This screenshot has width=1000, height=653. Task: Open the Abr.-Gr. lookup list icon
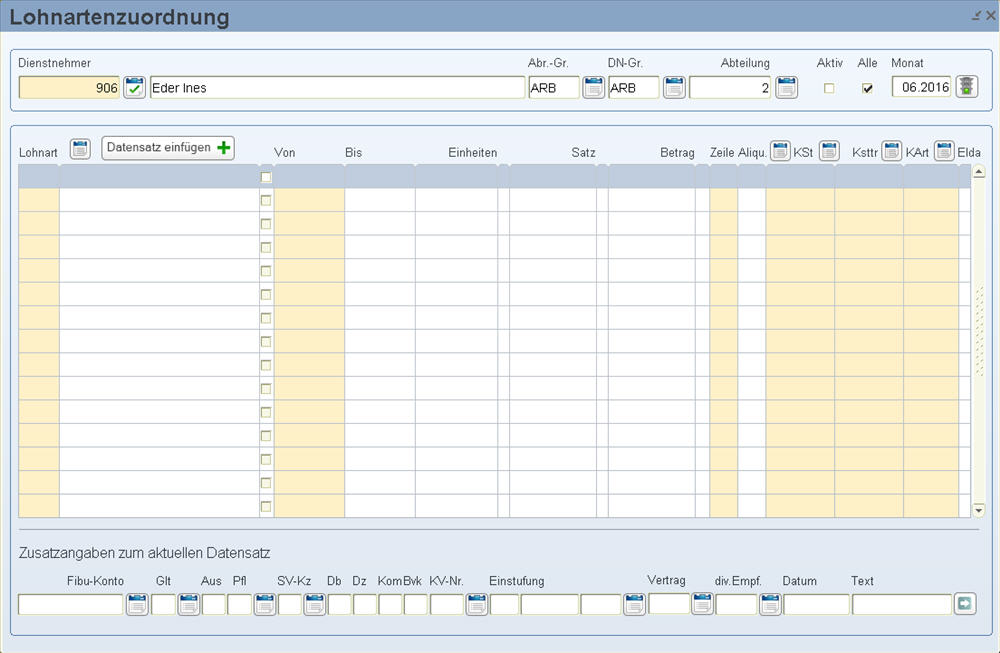click(x=594, y=87)
